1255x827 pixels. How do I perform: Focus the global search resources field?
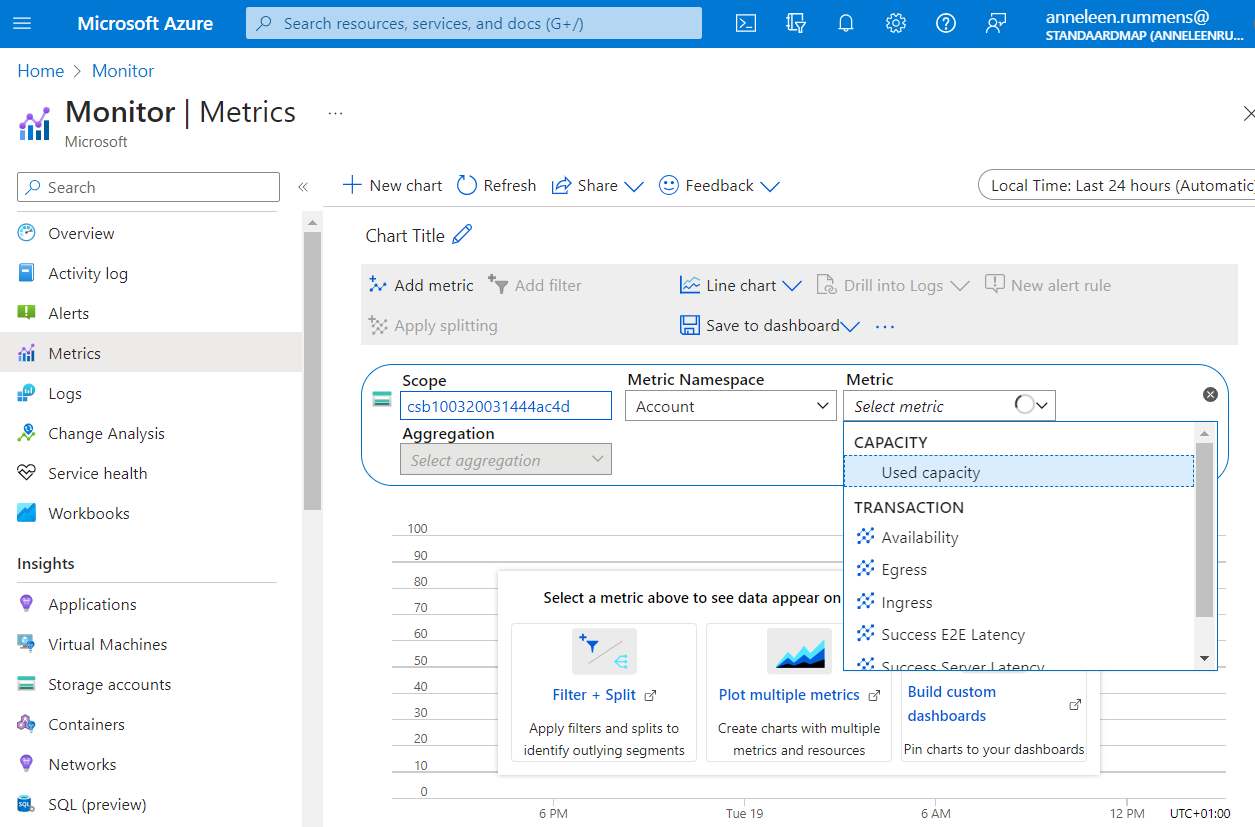[x=474, y=23]
